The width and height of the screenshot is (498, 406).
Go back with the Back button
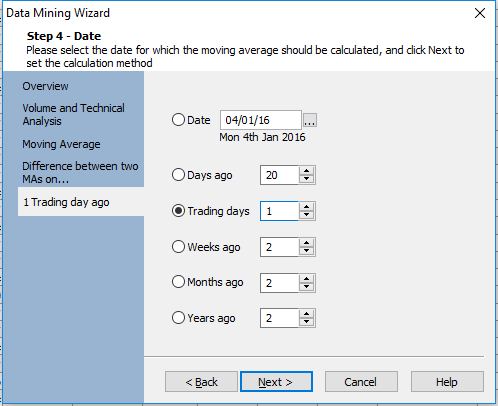coord(201,382)
